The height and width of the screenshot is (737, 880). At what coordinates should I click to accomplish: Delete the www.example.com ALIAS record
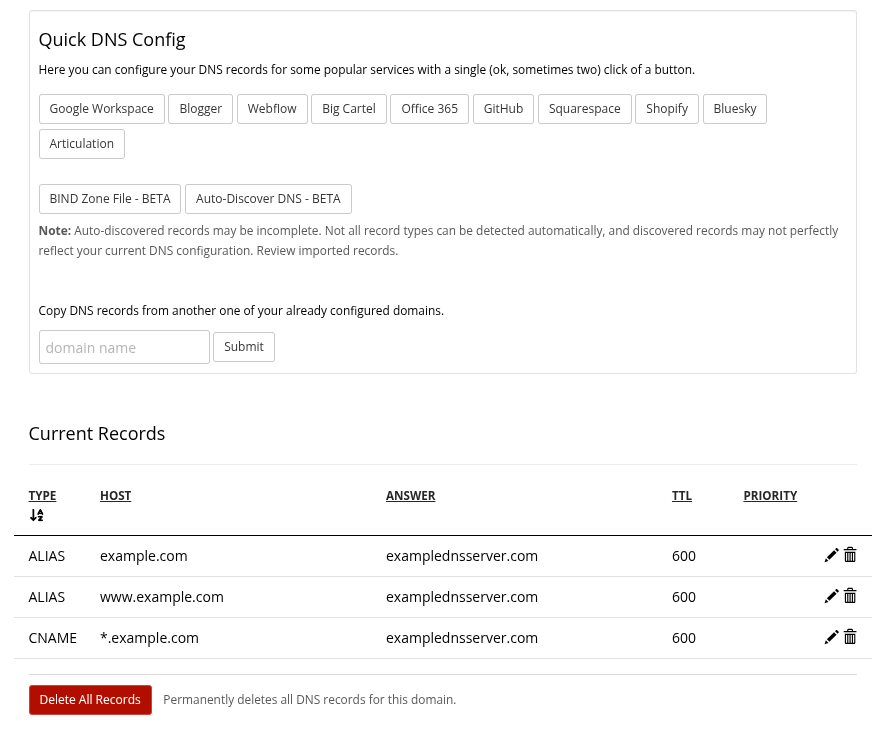850,596
